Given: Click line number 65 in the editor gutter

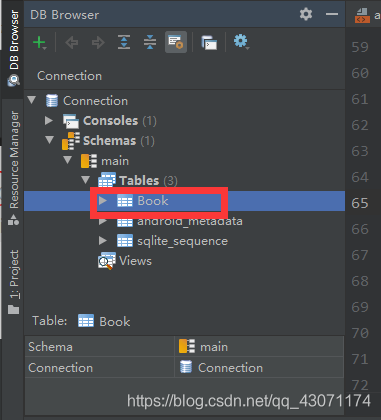Looking at the screenshot, I should coord(360,203).
